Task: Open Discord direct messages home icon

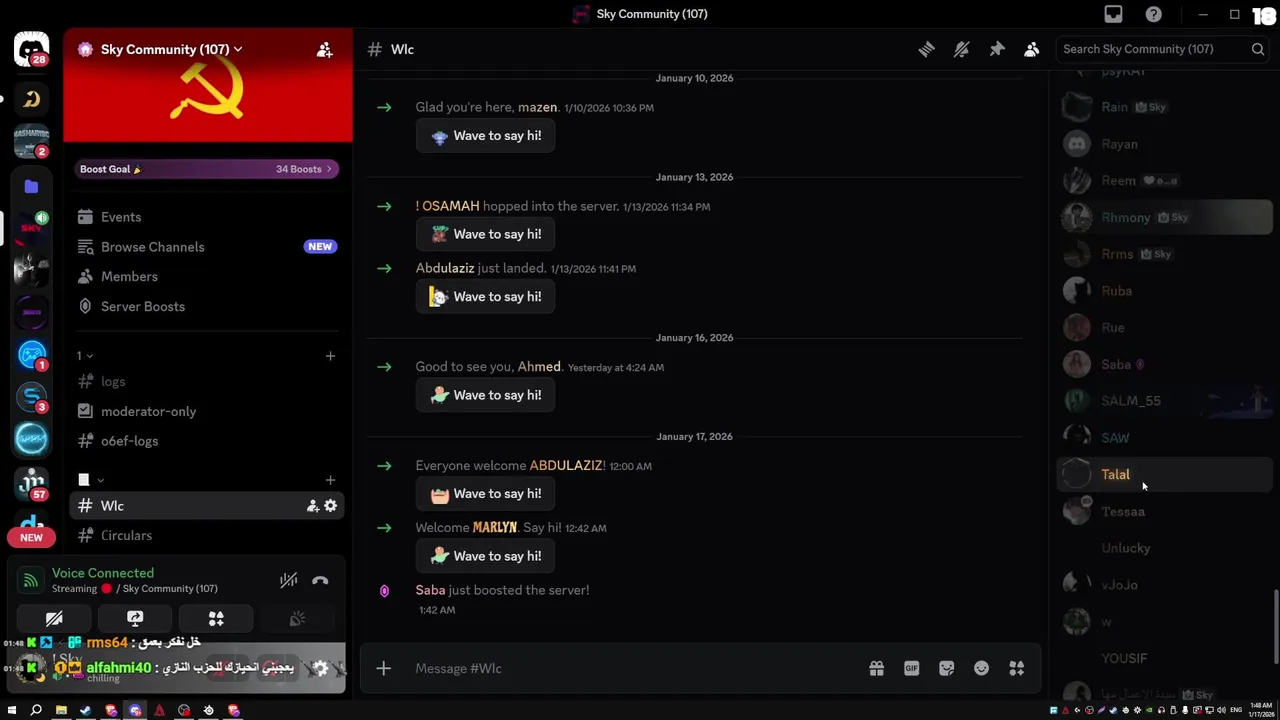Action: click(31, 50)
